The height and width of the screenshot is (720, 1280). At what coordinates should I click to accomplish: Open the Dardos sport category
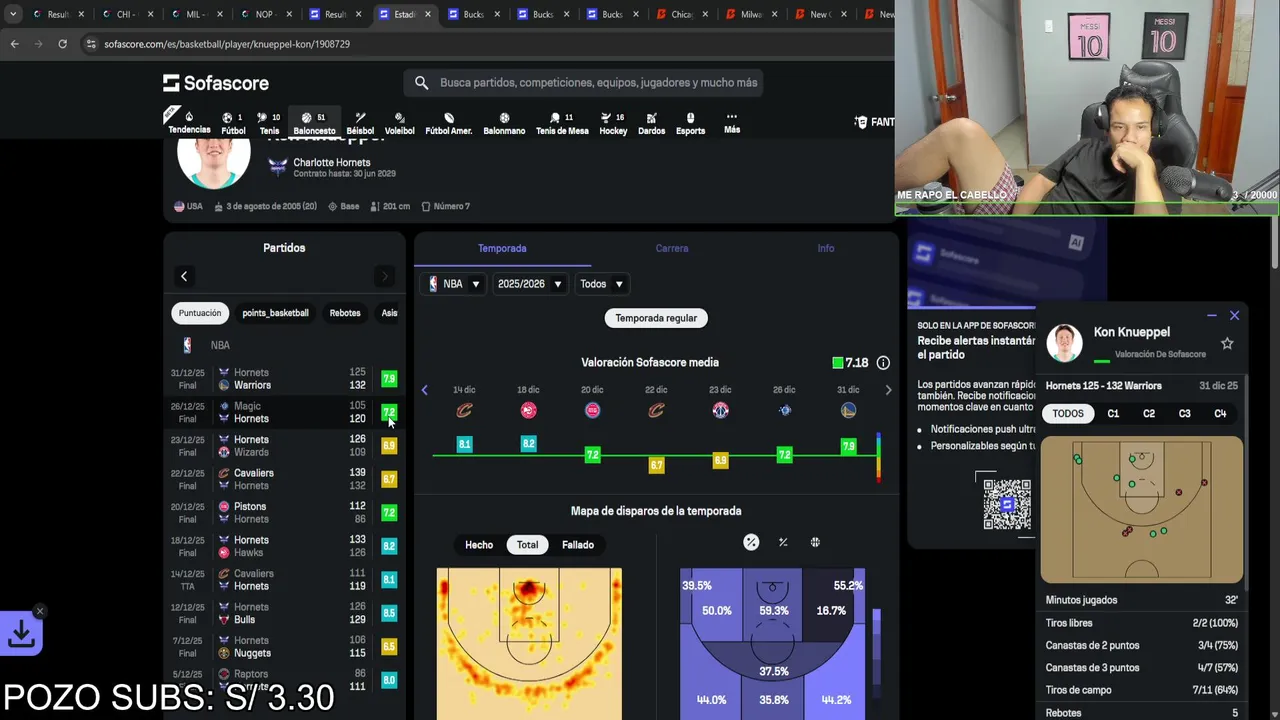(651, 123)
